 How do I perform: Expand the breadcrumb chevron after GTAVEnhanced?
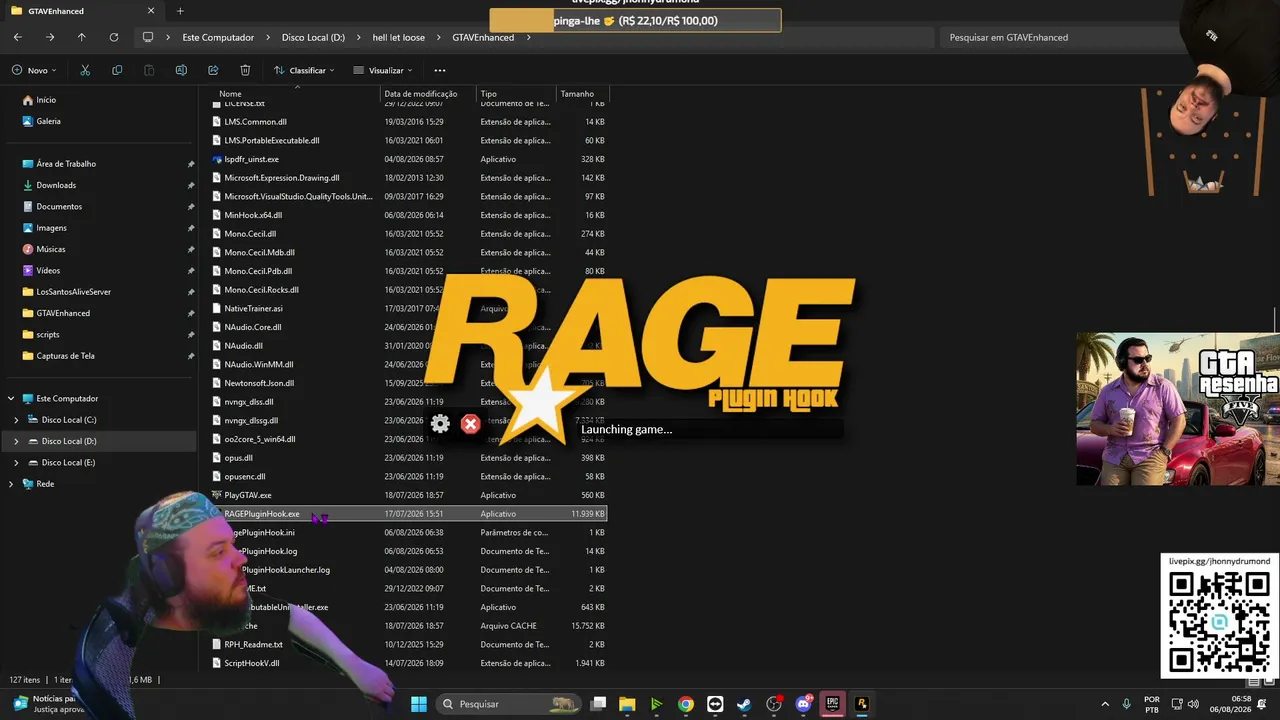click(529, 37)
